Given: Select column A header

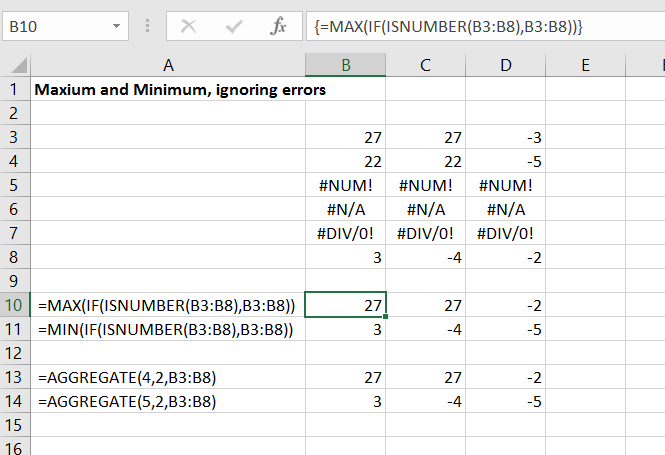Looking at the screenshot, I should (167, 66).
